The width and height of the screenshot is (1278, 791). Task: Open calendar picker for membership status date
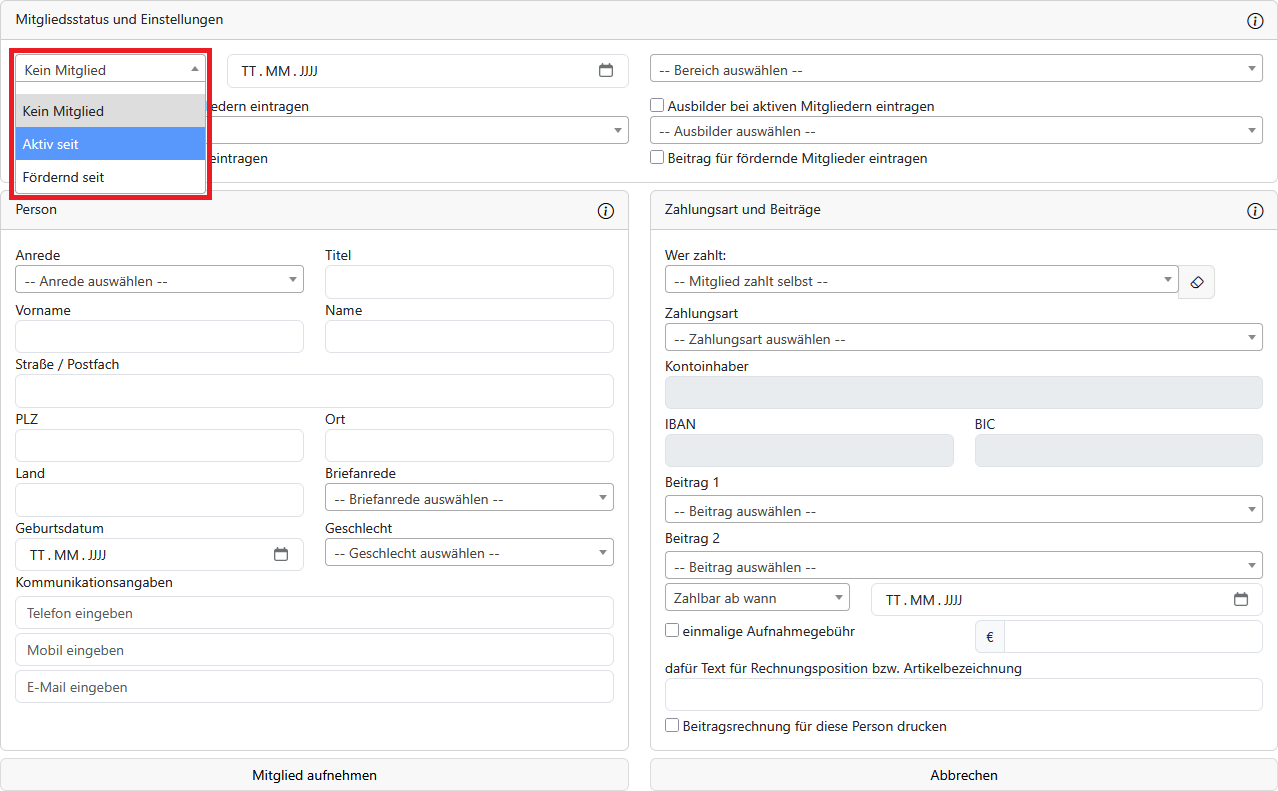[x=605, y=71]
